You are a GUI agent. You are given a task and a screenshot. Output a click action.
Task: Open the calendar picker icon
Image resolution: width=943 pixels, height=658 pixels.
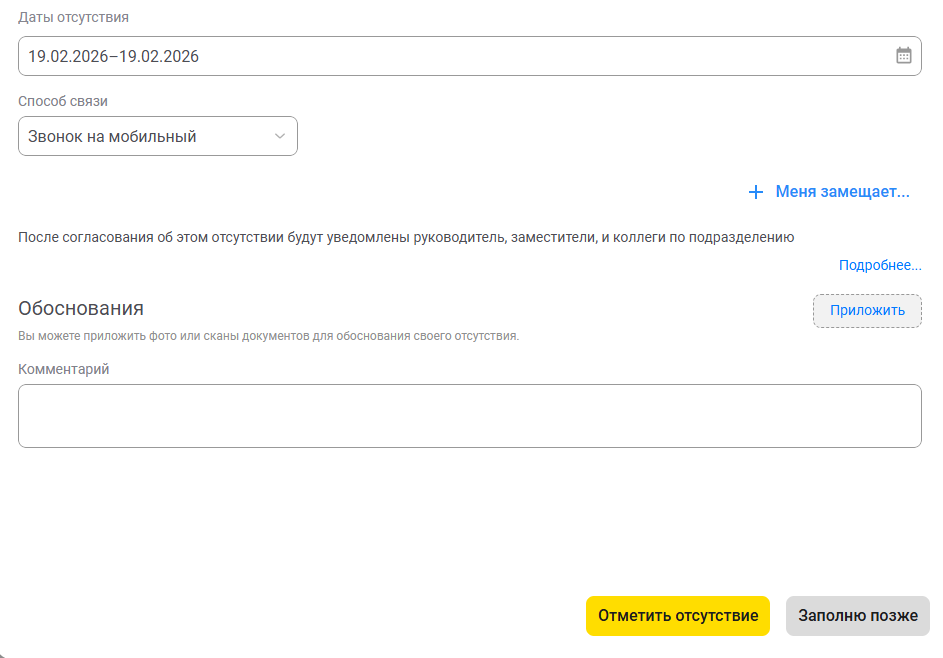click(903, 56)
